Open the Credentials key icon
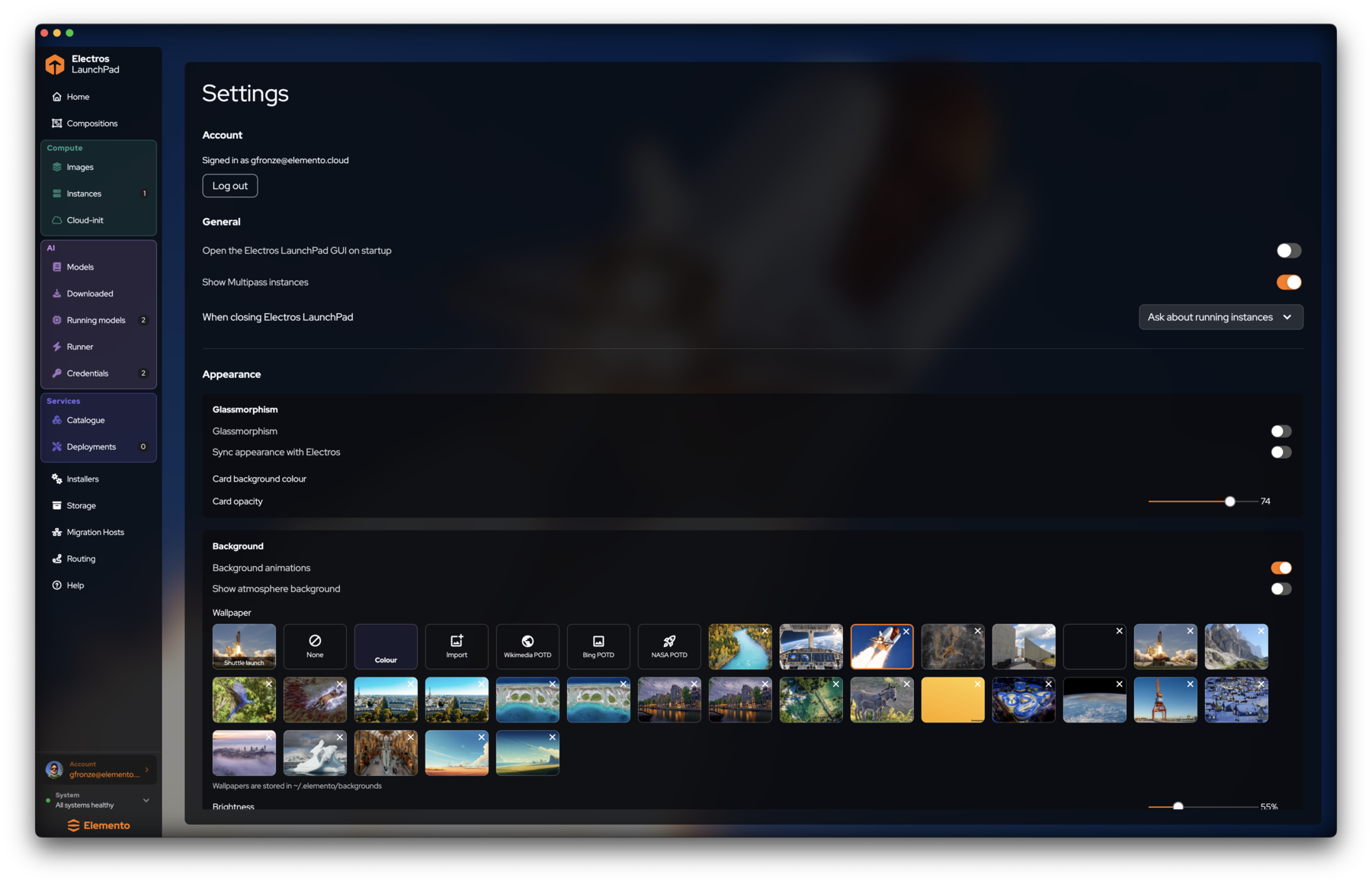The width and height of the screenshot is (1372, 884). [x=56, y=373]
